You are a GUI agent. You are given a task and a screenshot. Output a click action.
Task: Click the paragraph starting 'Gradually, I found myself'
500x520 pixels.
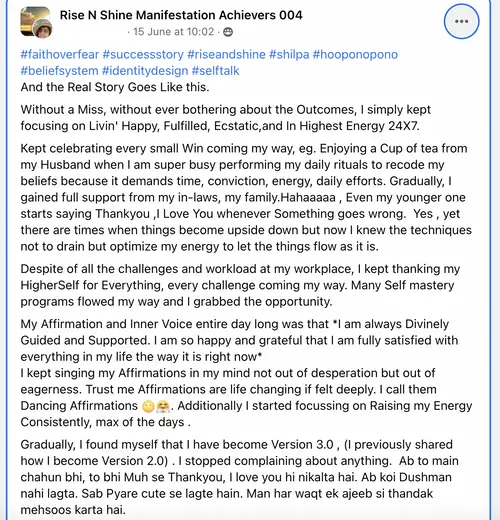239,477
